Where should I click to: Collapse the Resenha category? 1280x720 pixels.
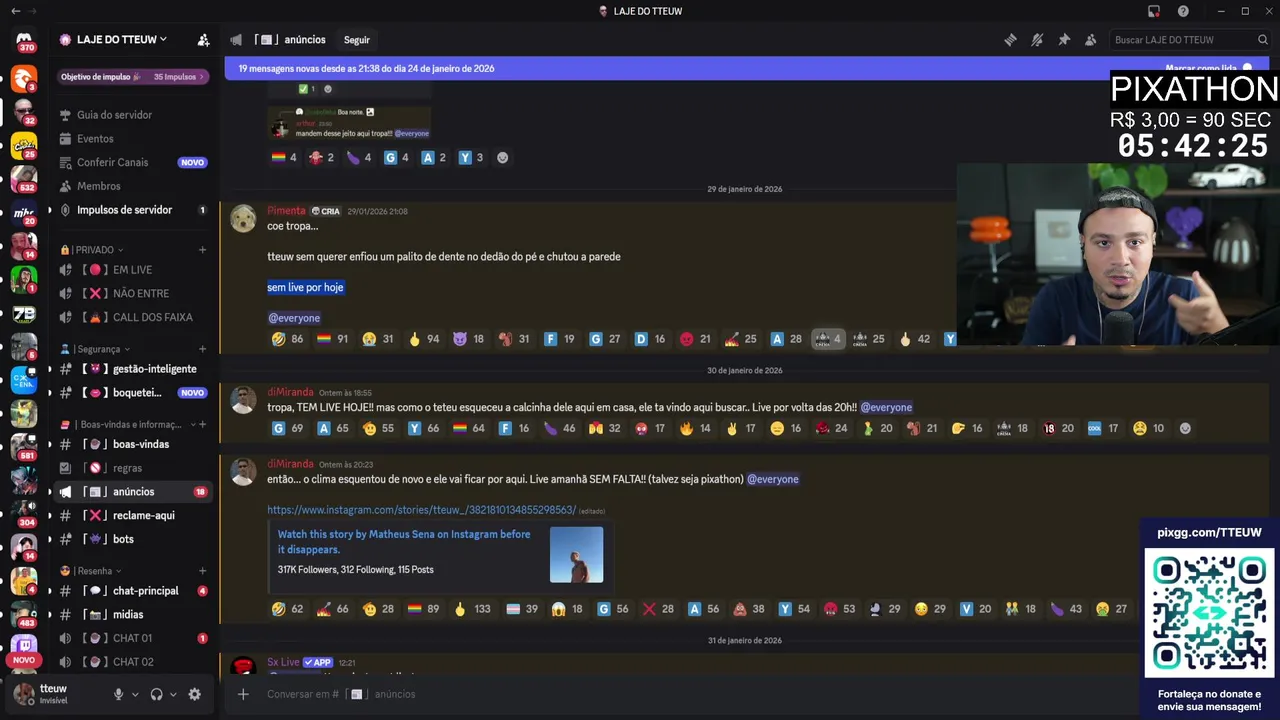point(91,571)
